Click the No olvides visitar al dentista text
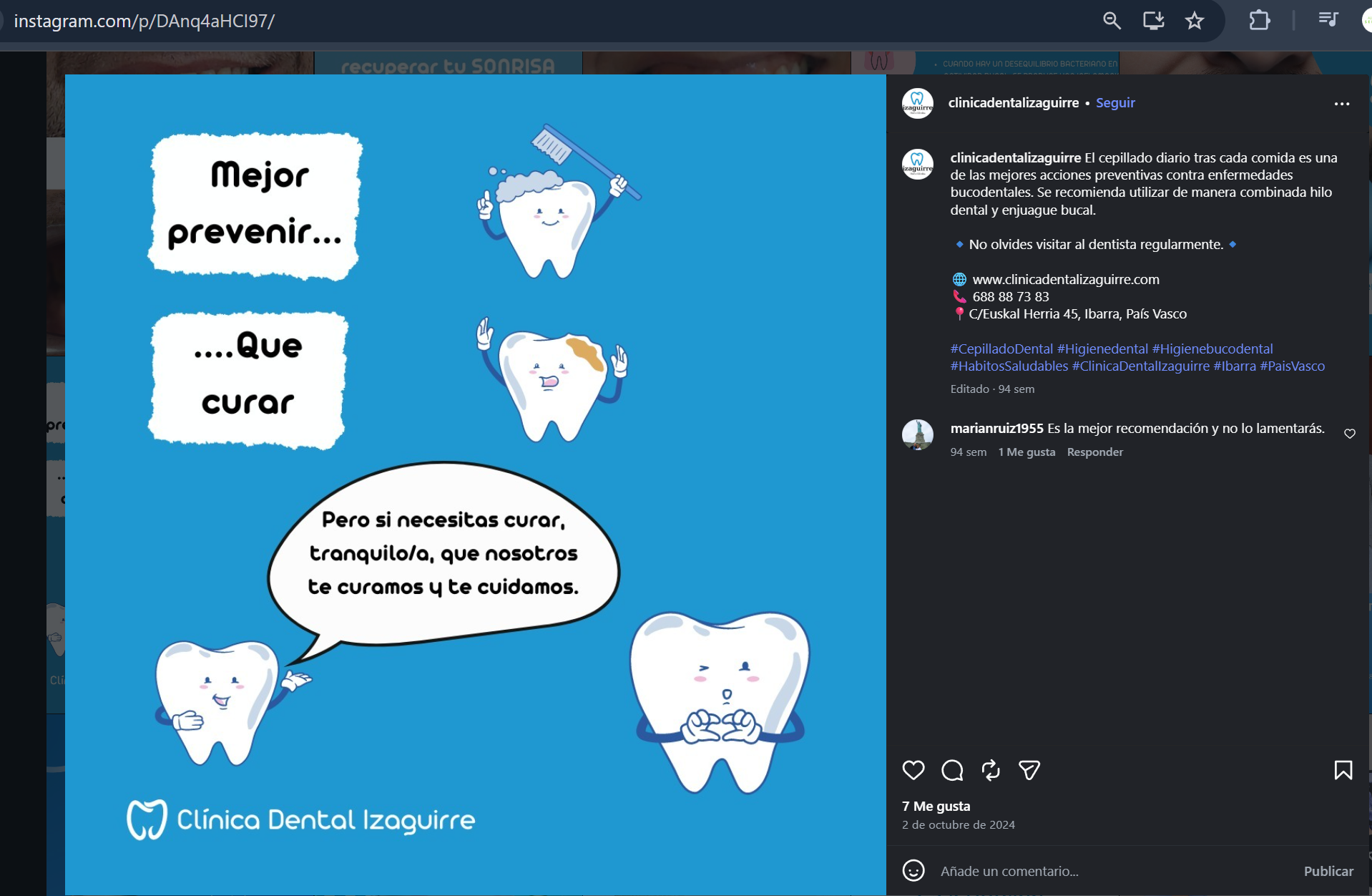The height and width of the screenshot is (896, 1372). (x=1096, y=244)
